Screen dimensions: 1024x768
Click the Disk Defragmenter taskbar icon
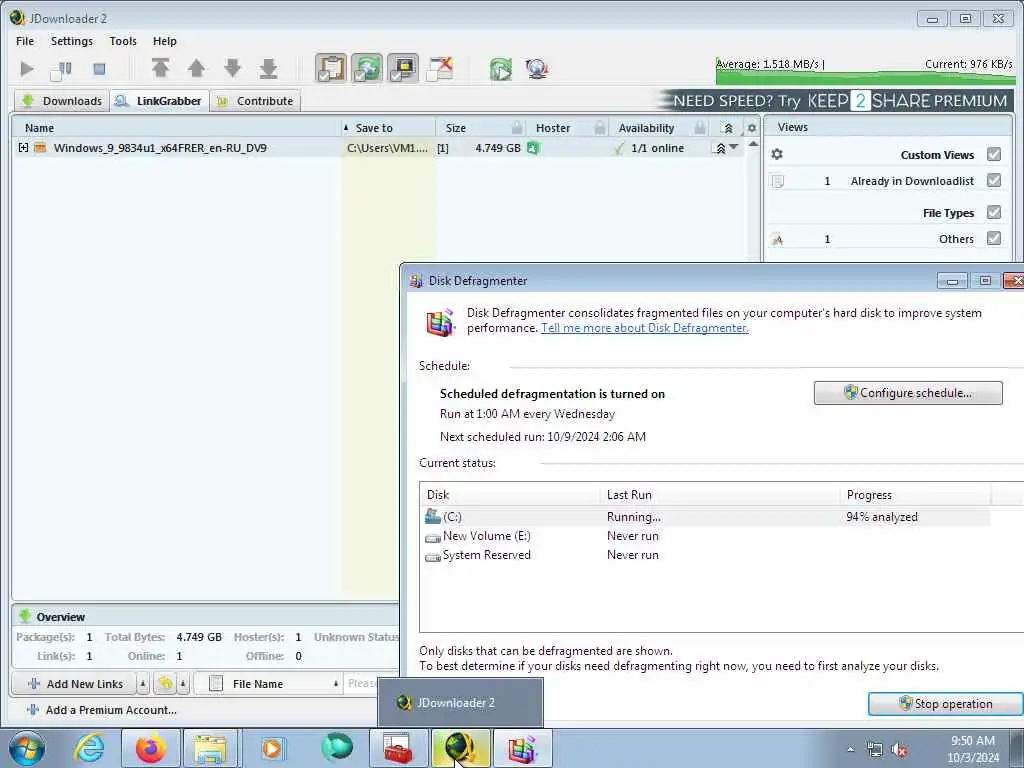522,748
